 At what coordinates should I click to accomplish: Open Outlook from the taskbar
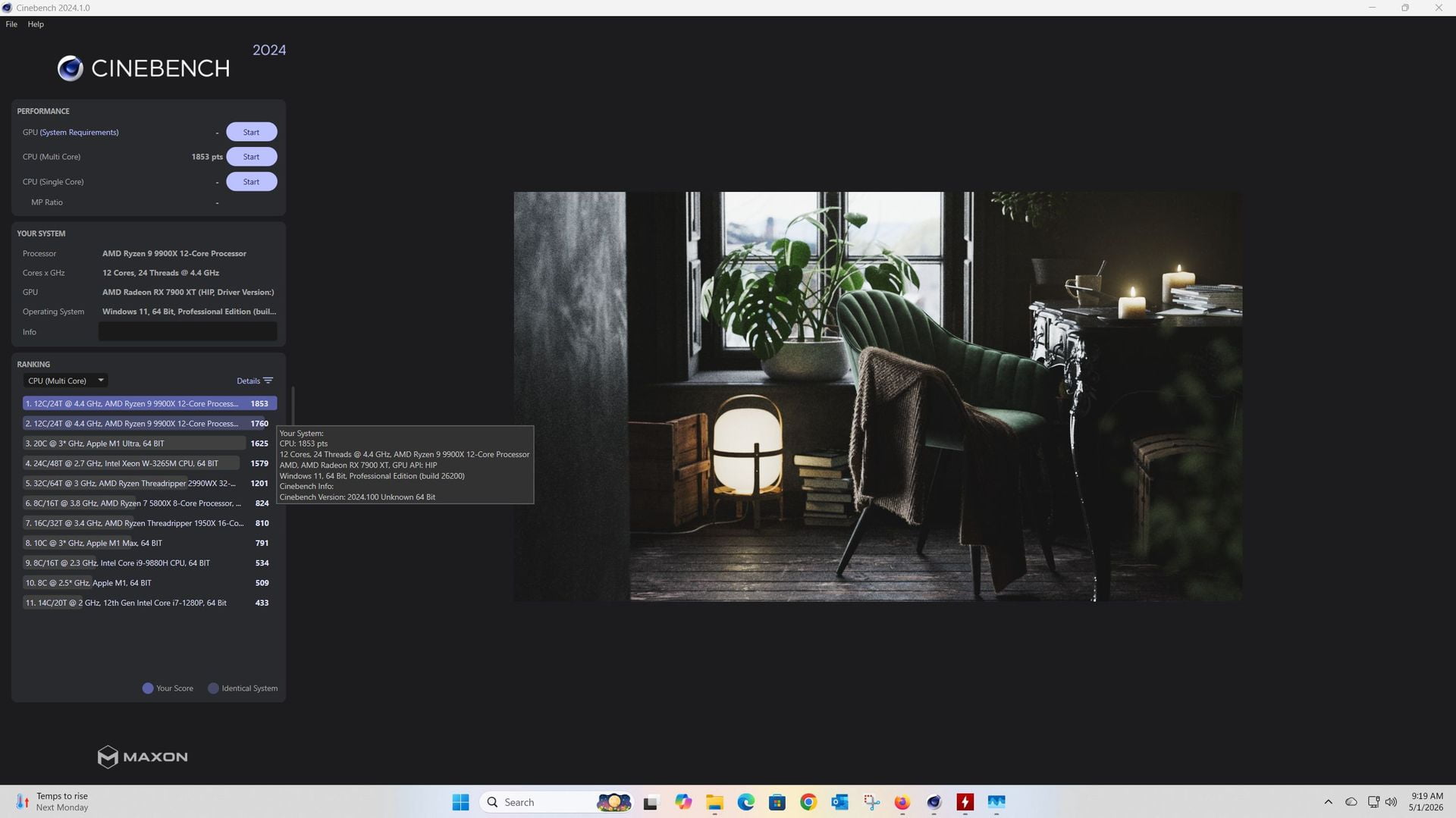839,802
